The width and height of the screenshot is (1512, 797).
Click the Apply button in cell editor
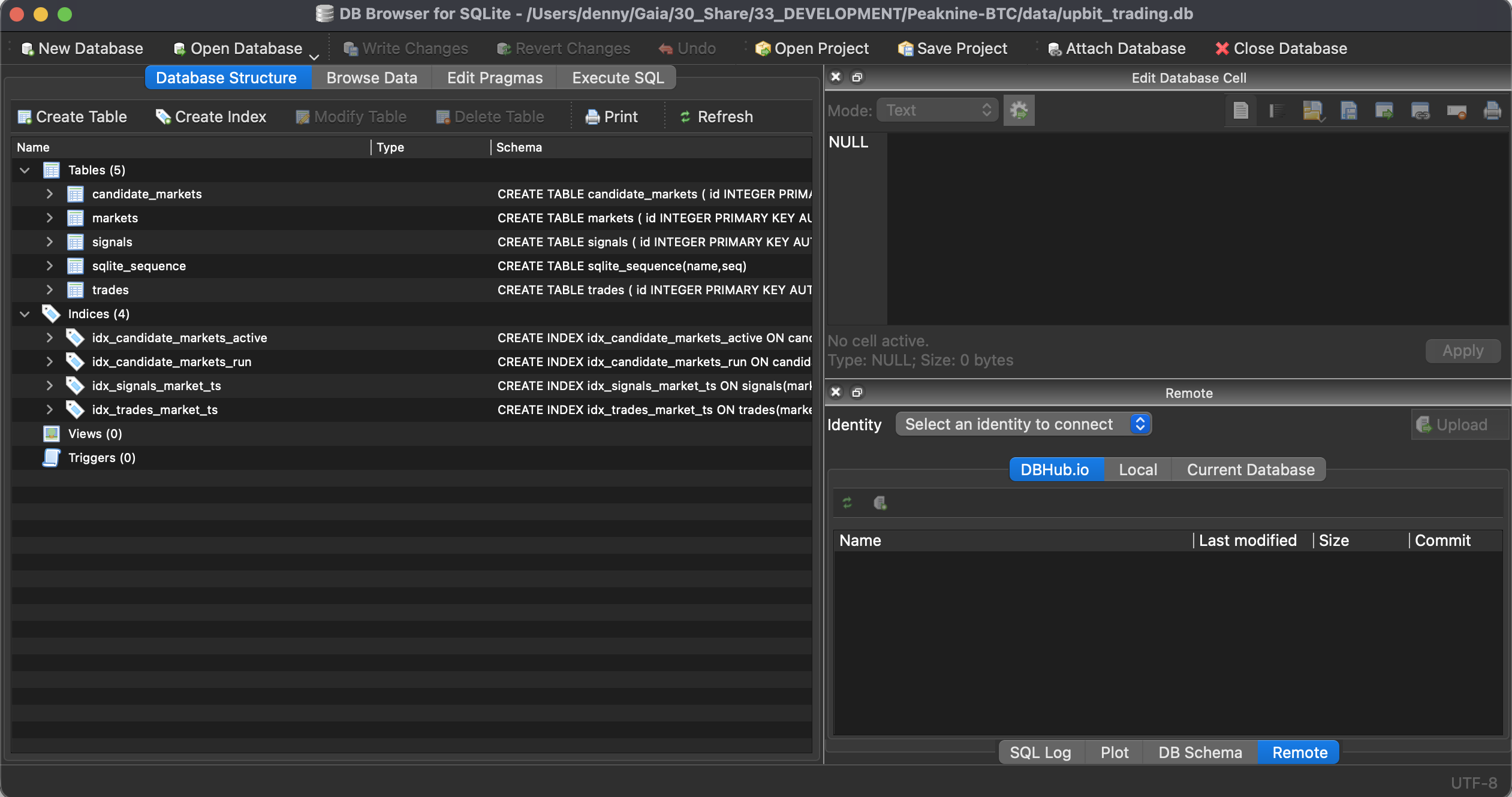point(1462,351)
